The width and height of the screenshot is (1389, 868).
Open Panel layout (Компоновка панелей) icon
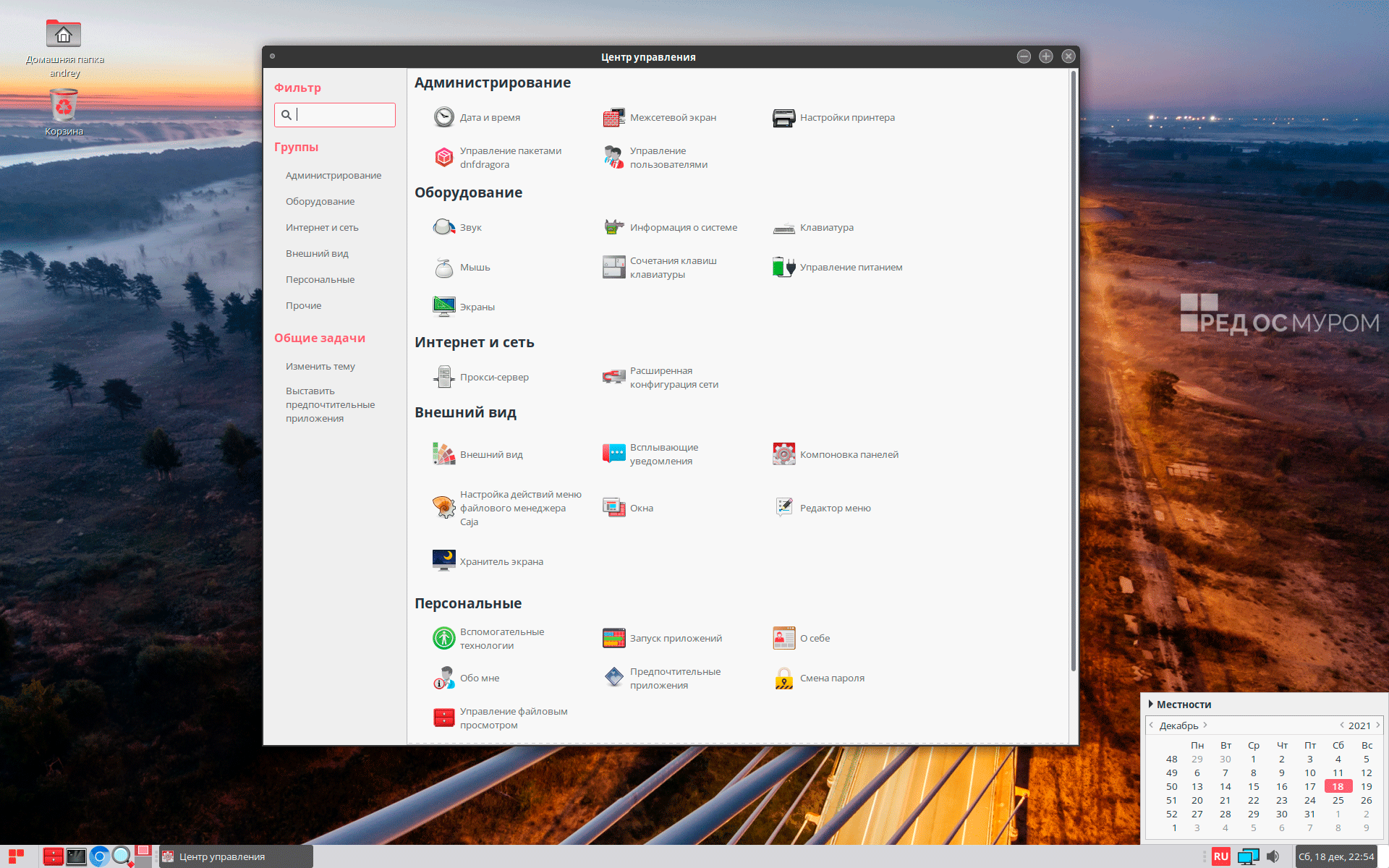point(783,454)
